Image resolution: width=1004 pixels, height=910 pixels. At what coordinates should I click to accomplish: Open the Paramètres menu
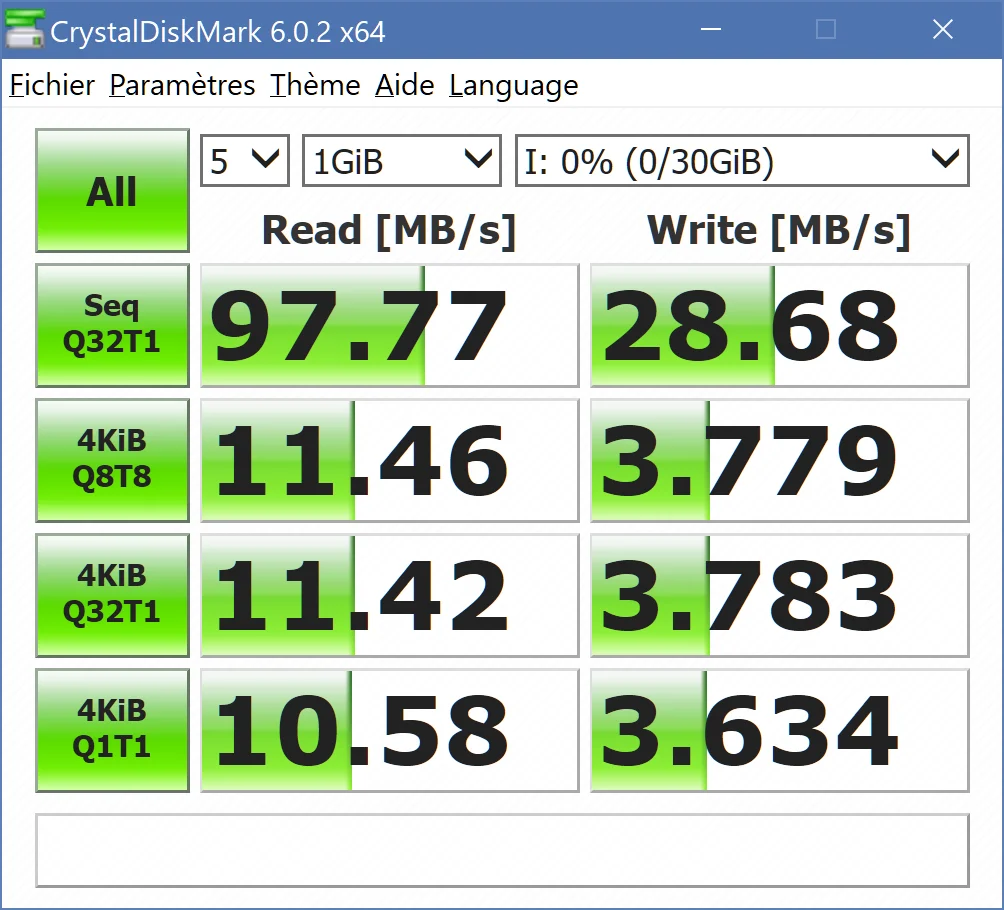[x=182, y=85]
